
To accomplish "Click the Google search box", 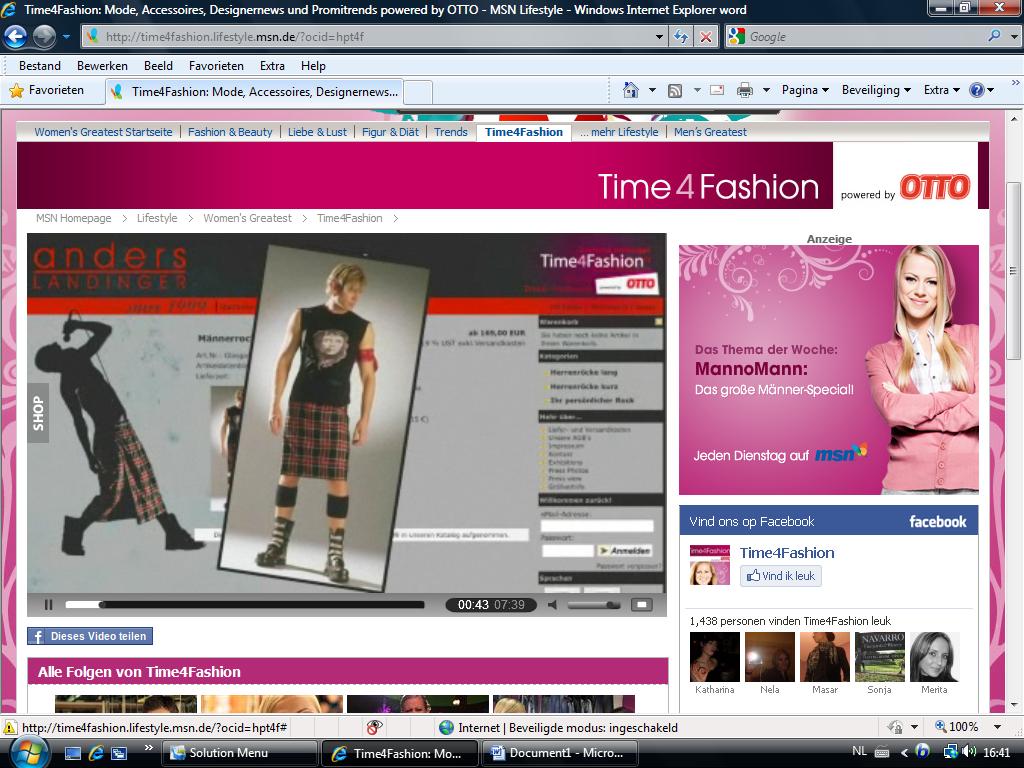I will click(x=865, y=37).
